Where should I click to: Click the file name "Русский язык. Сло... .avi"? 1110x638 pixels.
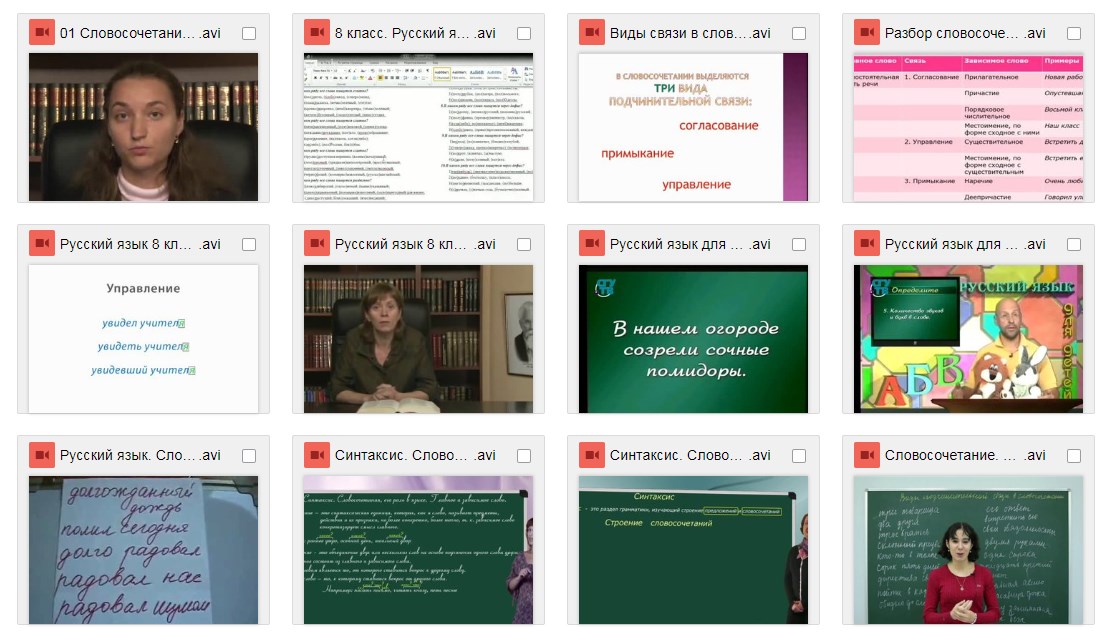click(140, 455)
